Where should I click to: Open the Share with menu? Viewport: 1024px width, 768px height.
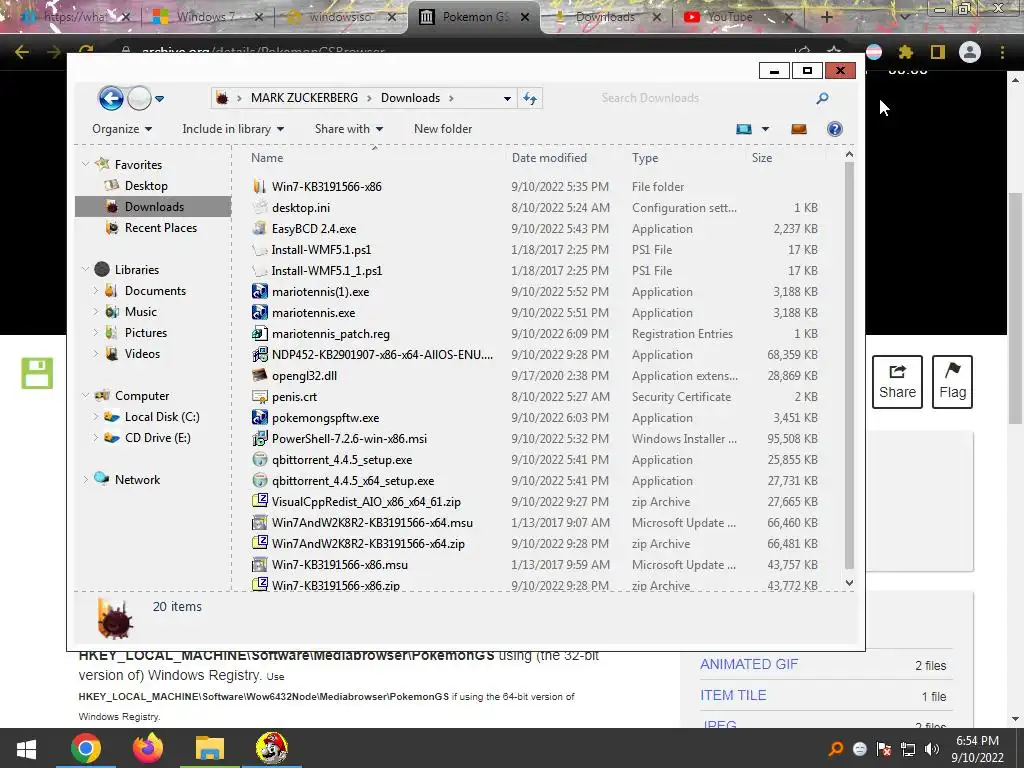pyautogui.click(x=349, y=129)
